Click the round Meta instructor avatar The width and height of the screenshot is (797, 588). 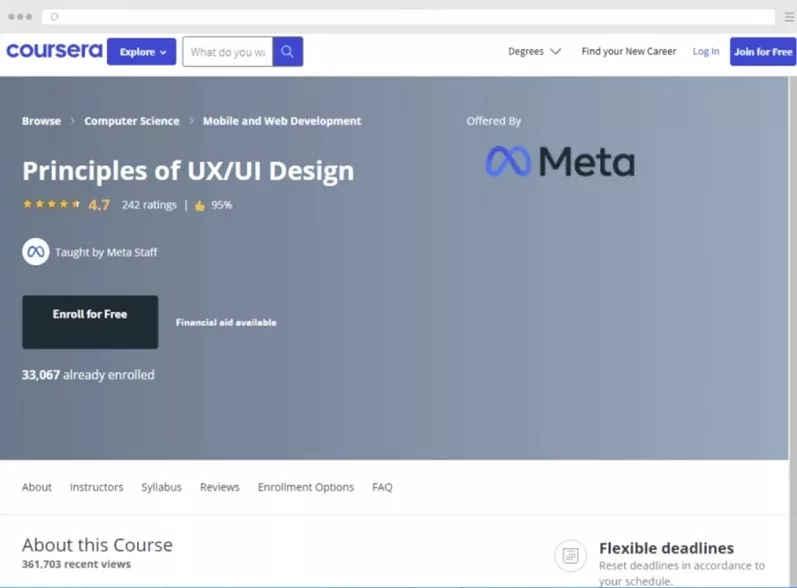coord(36,252)
